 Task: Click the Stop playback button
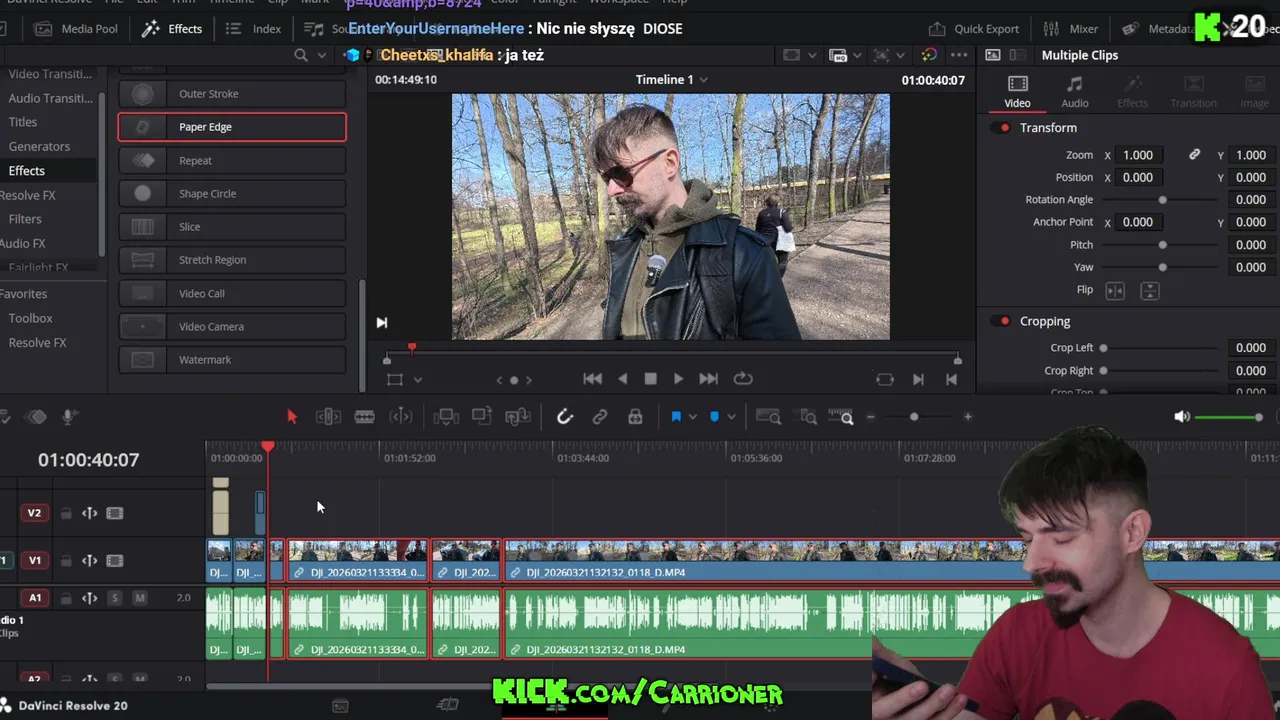tap(650, 379)
